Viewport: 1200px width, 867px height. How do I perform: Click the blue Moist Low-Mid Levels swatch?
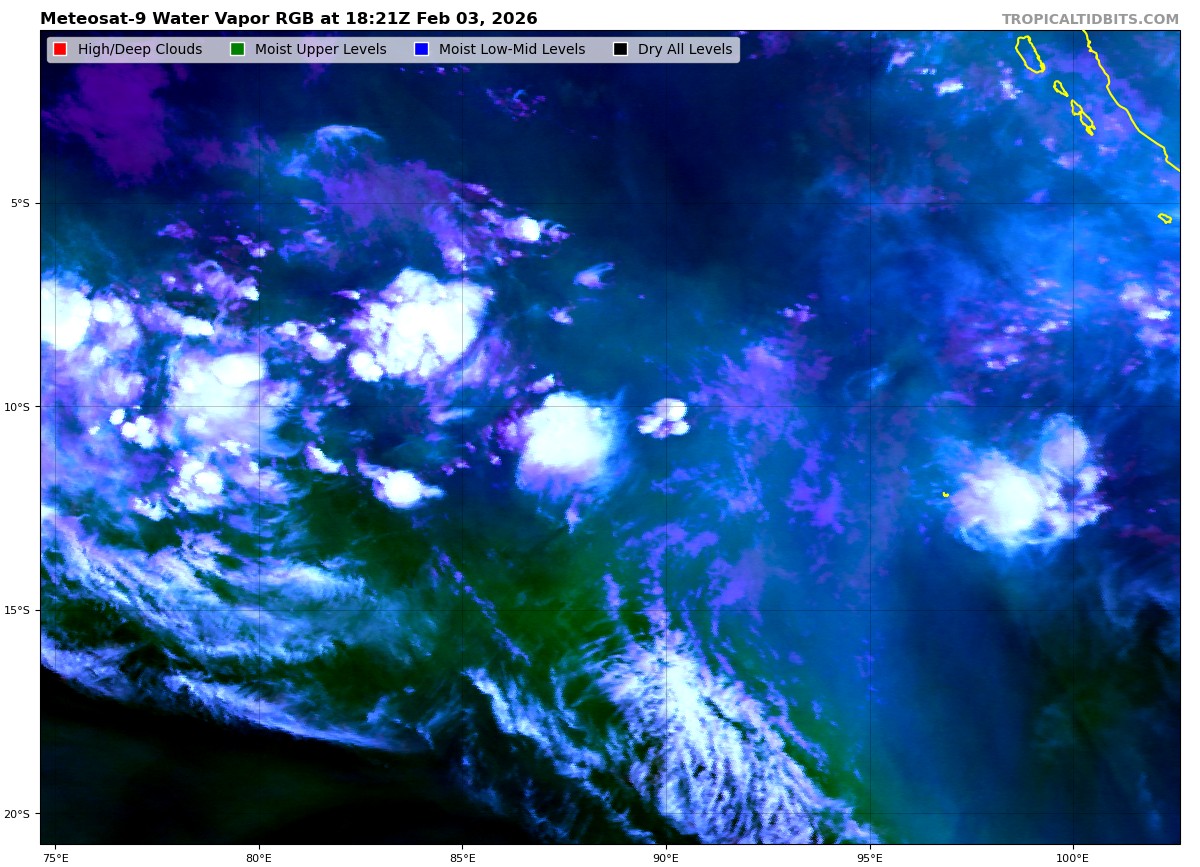click(421, 50)
